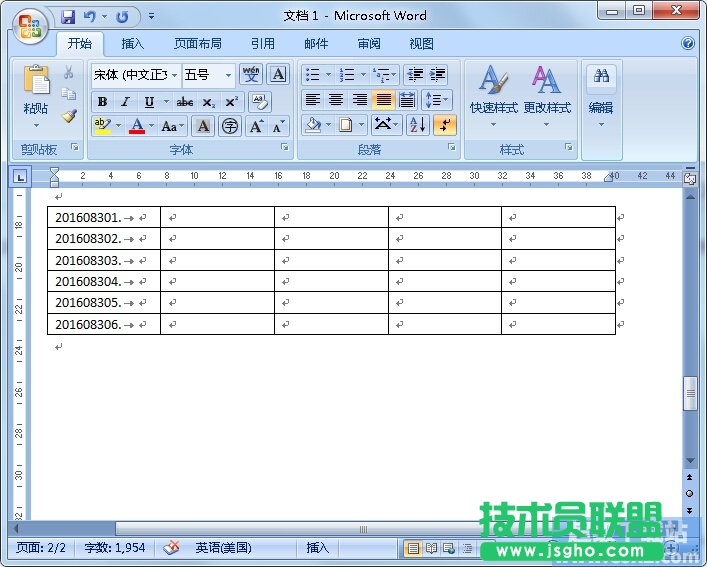Image resolution: width=707 pixels, height=567 pixels.
Task: Click the 更改样式 button
Action: coord(547,95)
